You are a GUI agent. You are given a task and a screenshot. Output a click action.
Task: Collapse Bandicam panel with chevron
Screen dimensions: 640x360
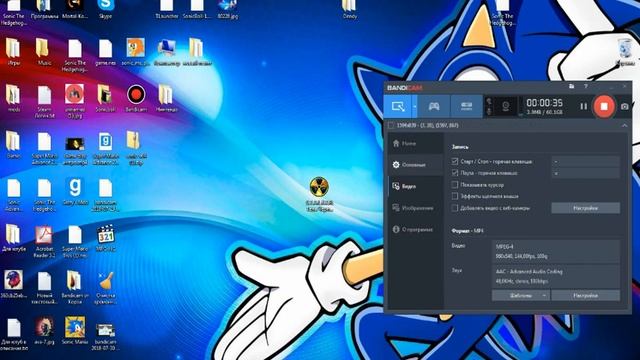[x=624, y=126]
